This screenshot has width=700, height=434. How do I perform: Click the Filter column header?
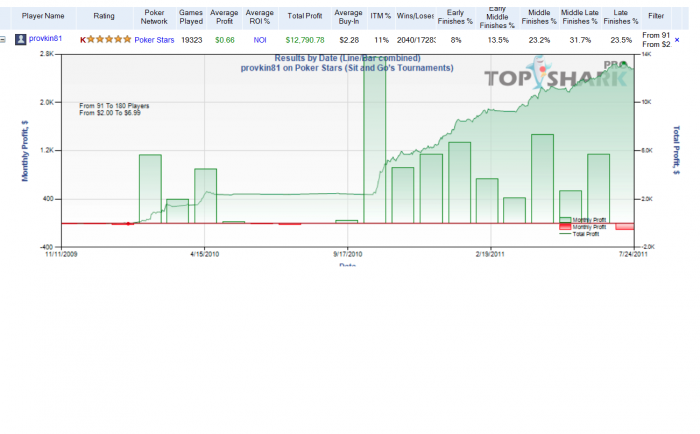pyautogui.click(x=656, y=16)
